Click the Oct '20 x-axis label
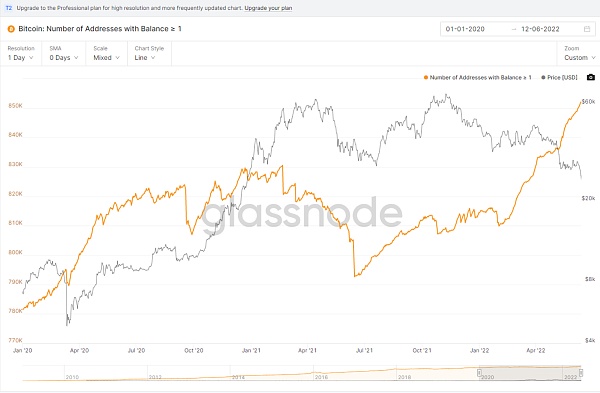Viewport: 600px width, 393px height. click(x=194, y=351)
